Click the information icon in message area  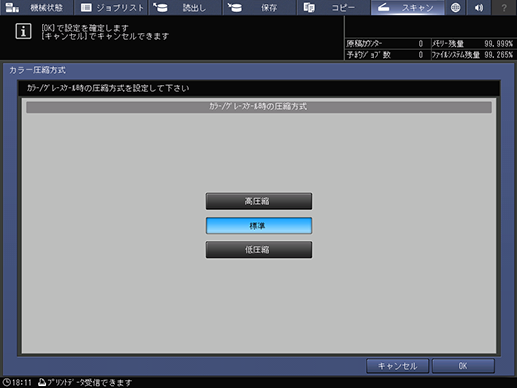[23, 31]
